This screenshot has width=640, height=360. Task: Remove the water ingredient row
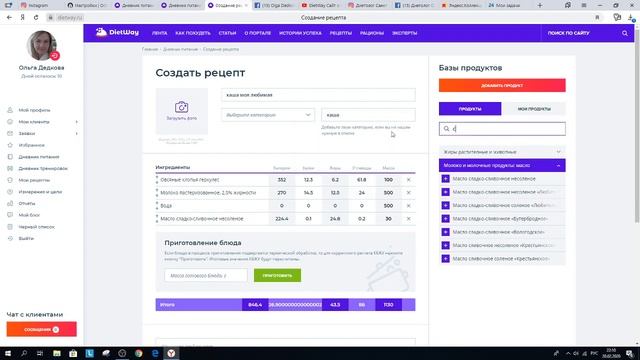(408, 206)
